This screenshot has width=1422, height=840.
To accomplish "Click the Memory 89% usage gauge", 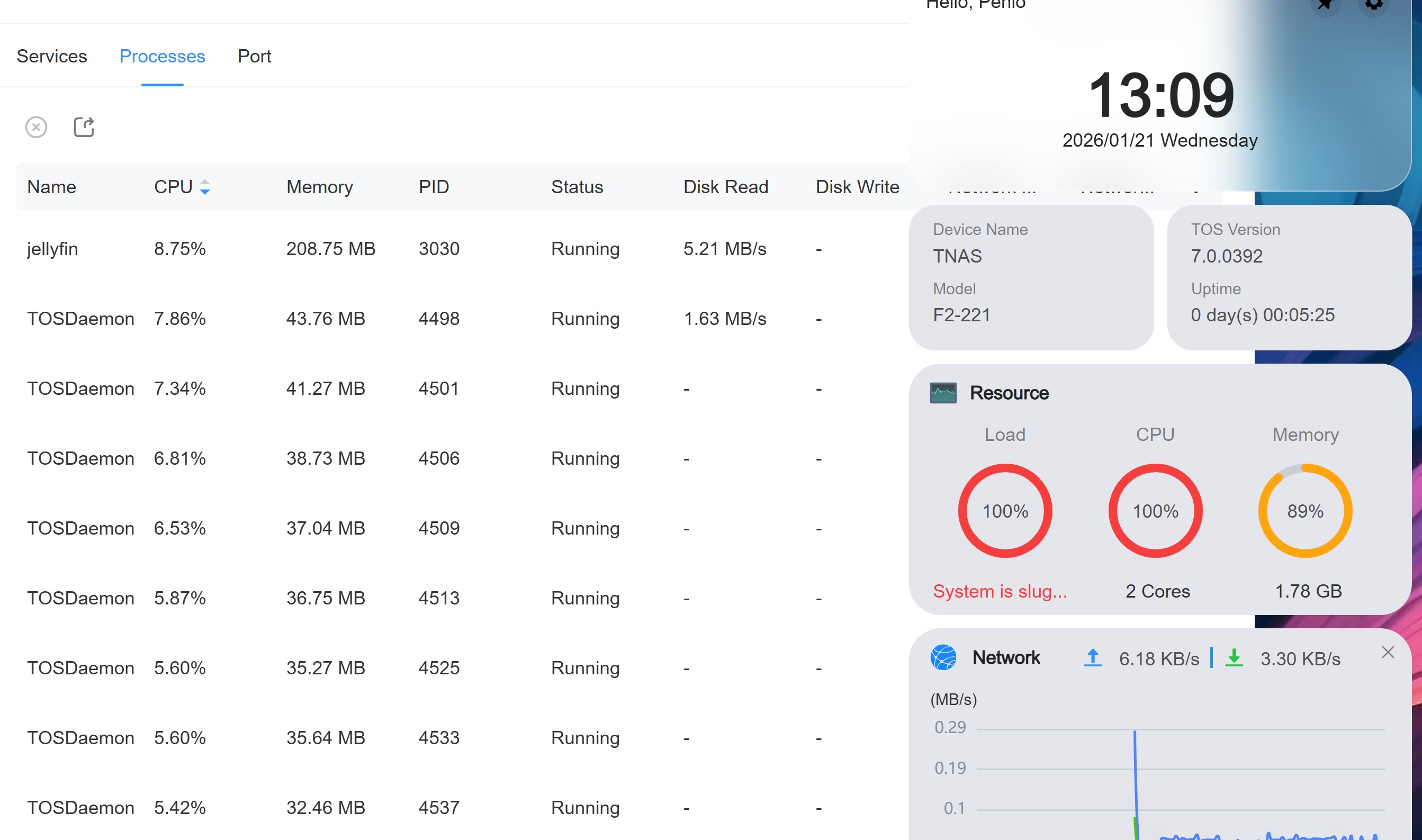I will 1305,511.
